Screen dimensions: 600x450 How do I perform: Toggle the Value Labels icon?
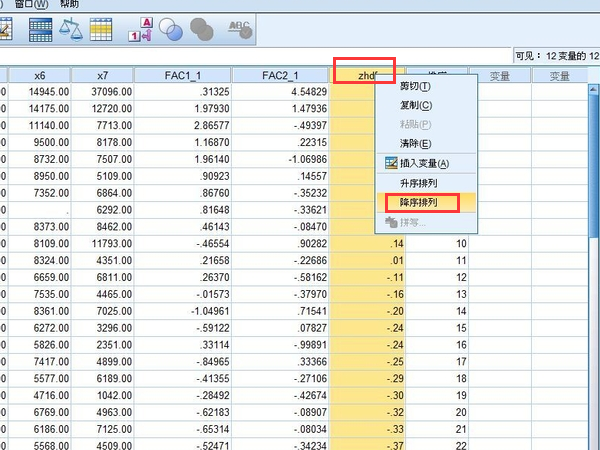point(140,29)
